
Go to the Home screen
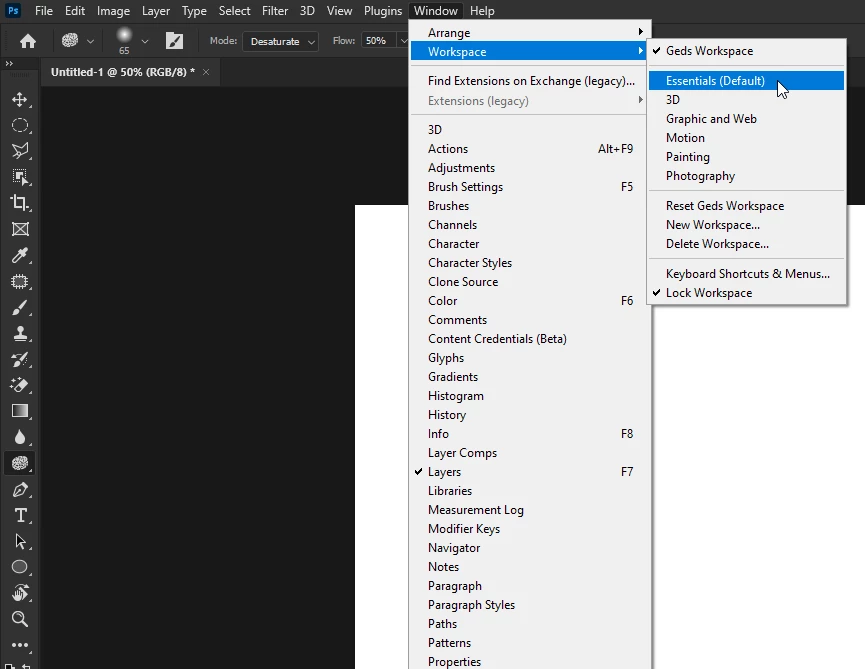click(x=28, y=41)
